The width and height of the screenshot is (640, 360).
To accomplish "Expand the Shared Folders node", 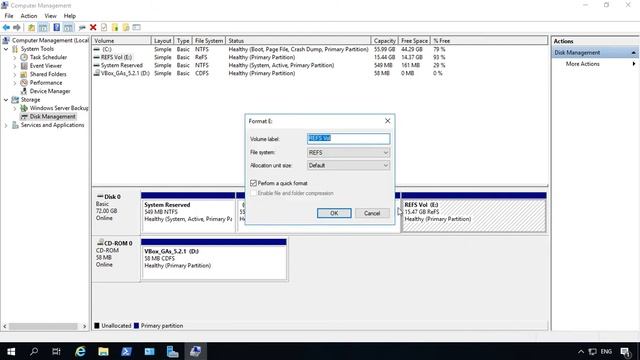I will [x=15, y=74].
